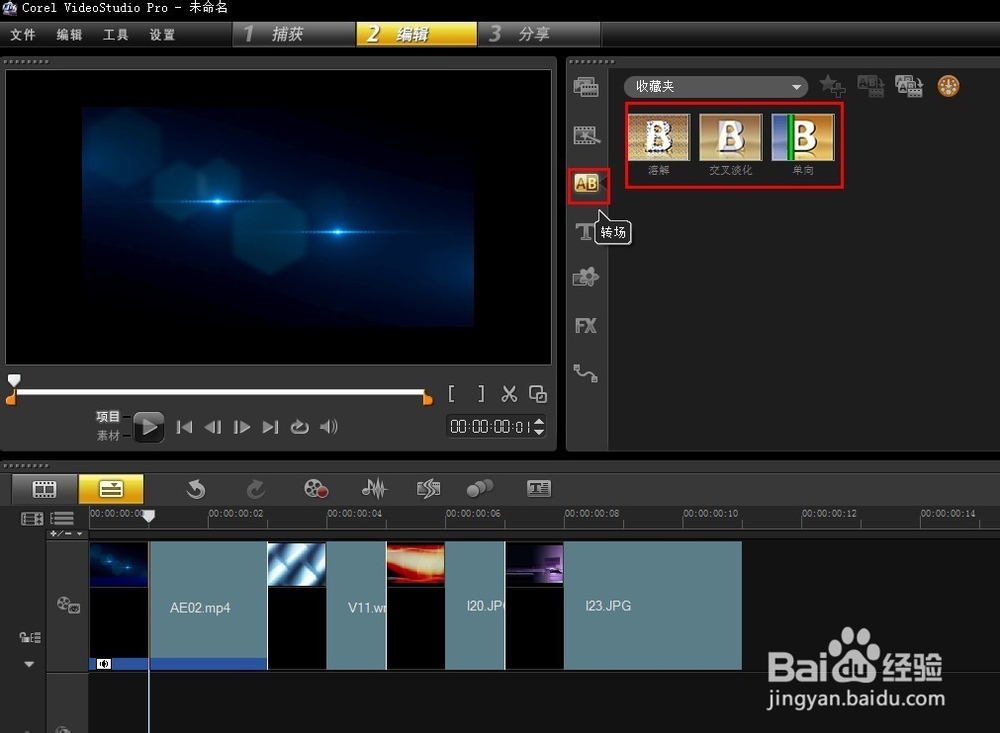Open the 编辑 menu
This screenshot has height=733, width=1000.
pyautogui.click(x=69, y=34)
